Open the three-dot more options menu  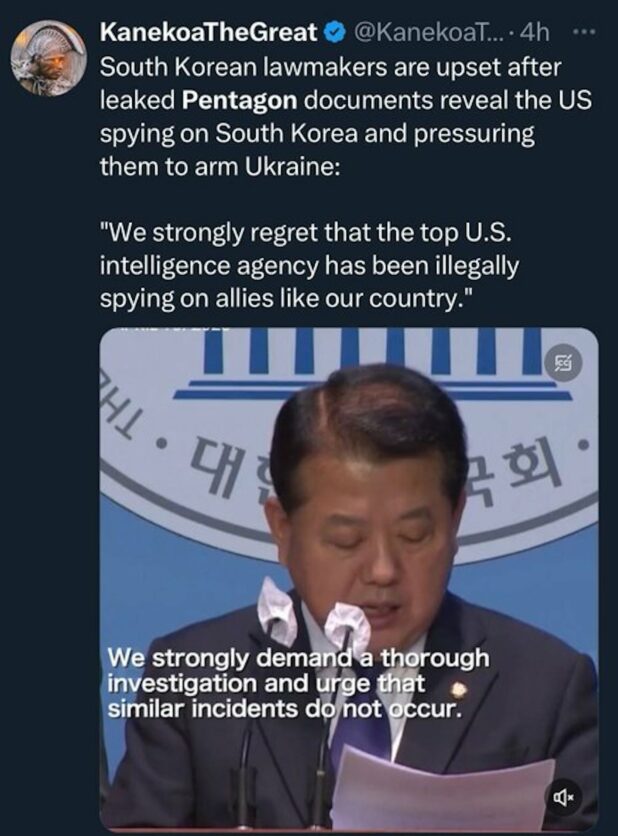(583, 33)
